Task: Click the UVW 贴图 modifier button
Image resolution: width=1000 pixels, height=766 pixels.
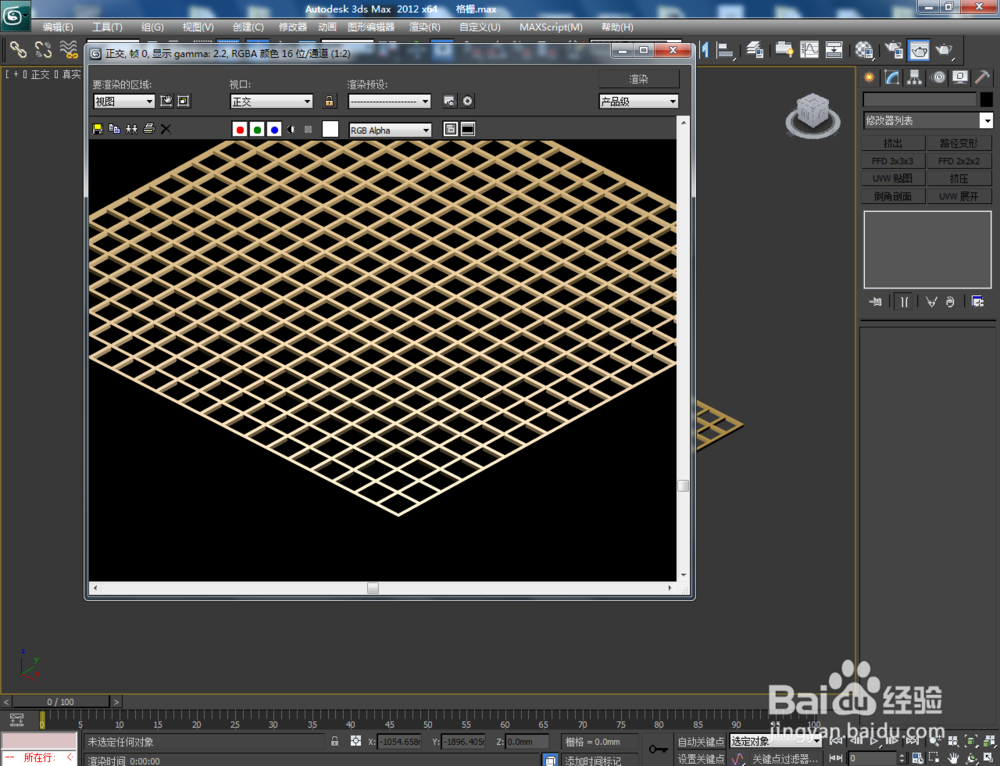Action: click(893, 178)
